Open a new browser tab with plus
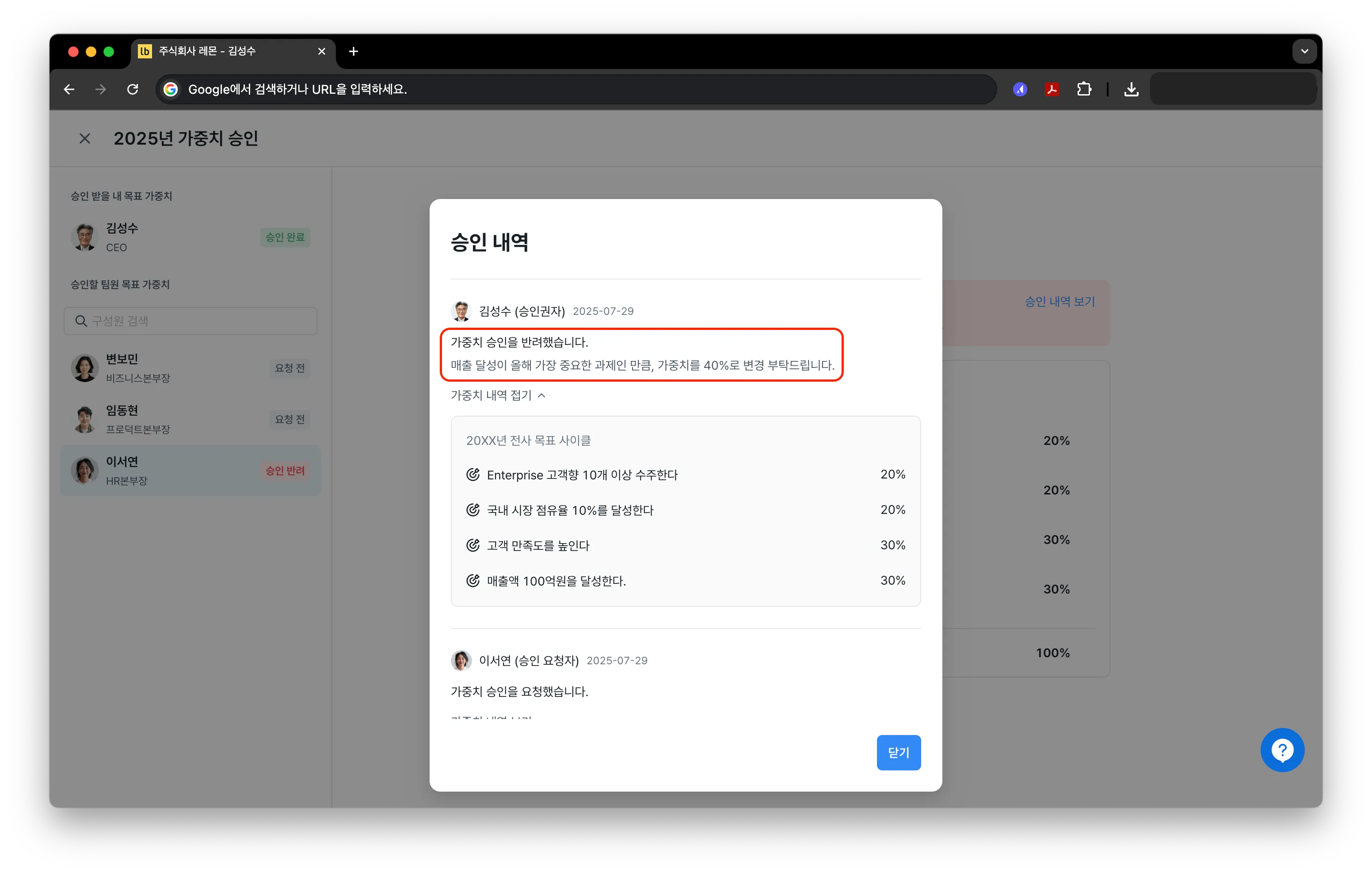Image resolution: width=1372 pixels, height=873 pixels. point(353,51)
